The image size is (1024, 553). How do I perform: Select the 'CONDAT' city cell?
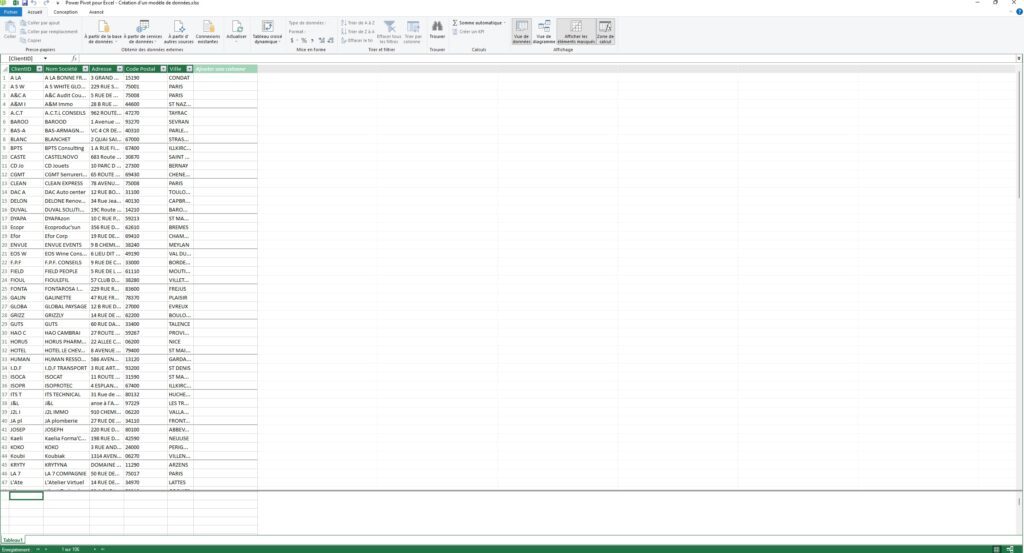[180, 78]
